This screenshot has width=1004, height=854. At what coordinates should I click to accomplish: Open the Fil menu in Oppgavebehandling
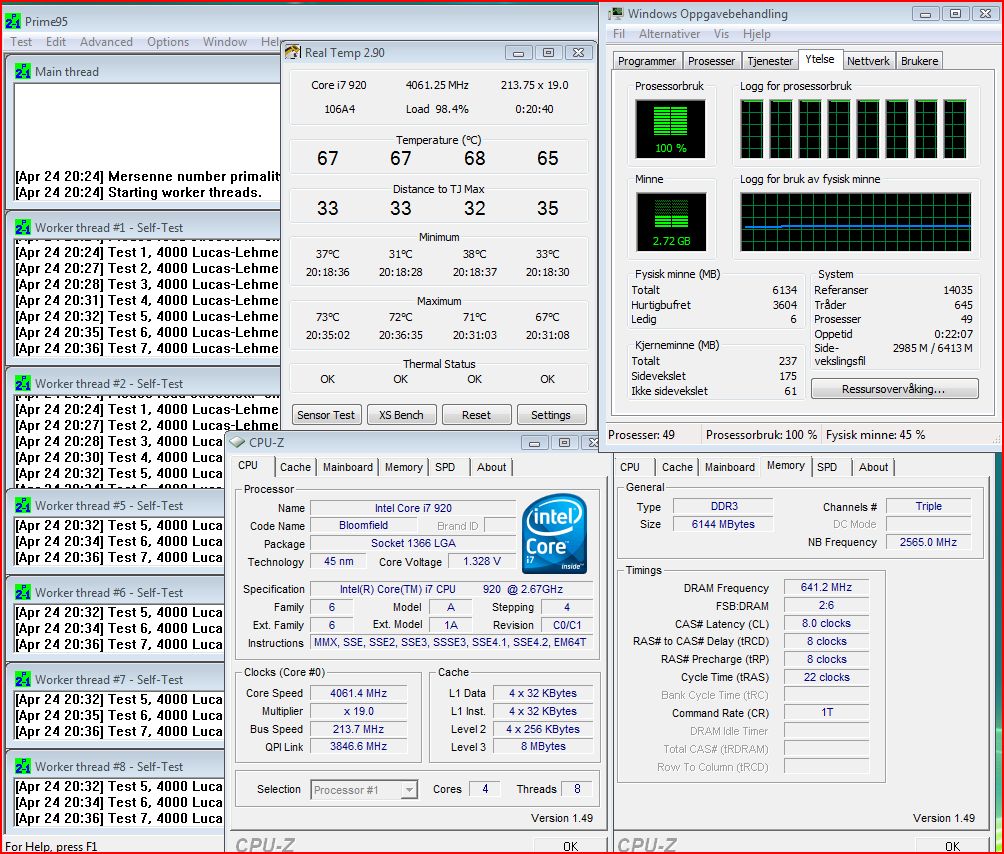coord(619,34)
